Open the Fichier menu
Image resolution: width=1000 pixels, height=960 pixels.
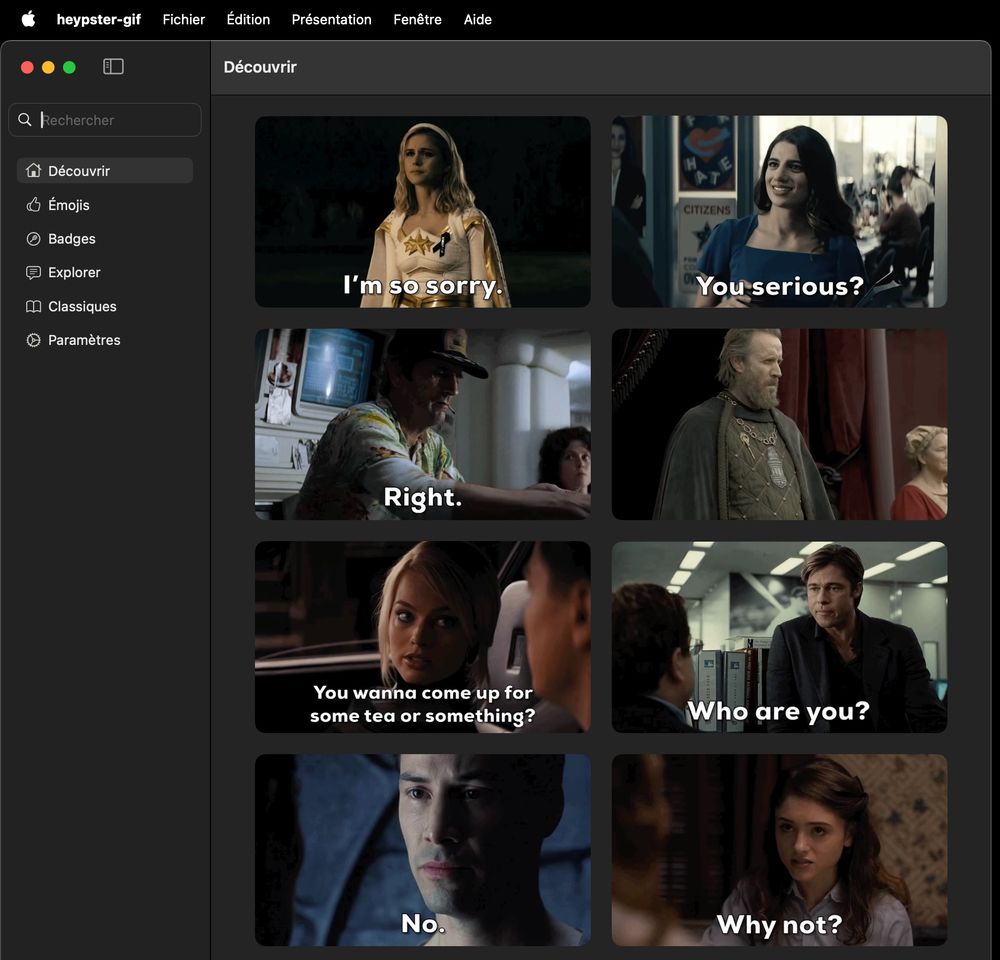[184, 20]
